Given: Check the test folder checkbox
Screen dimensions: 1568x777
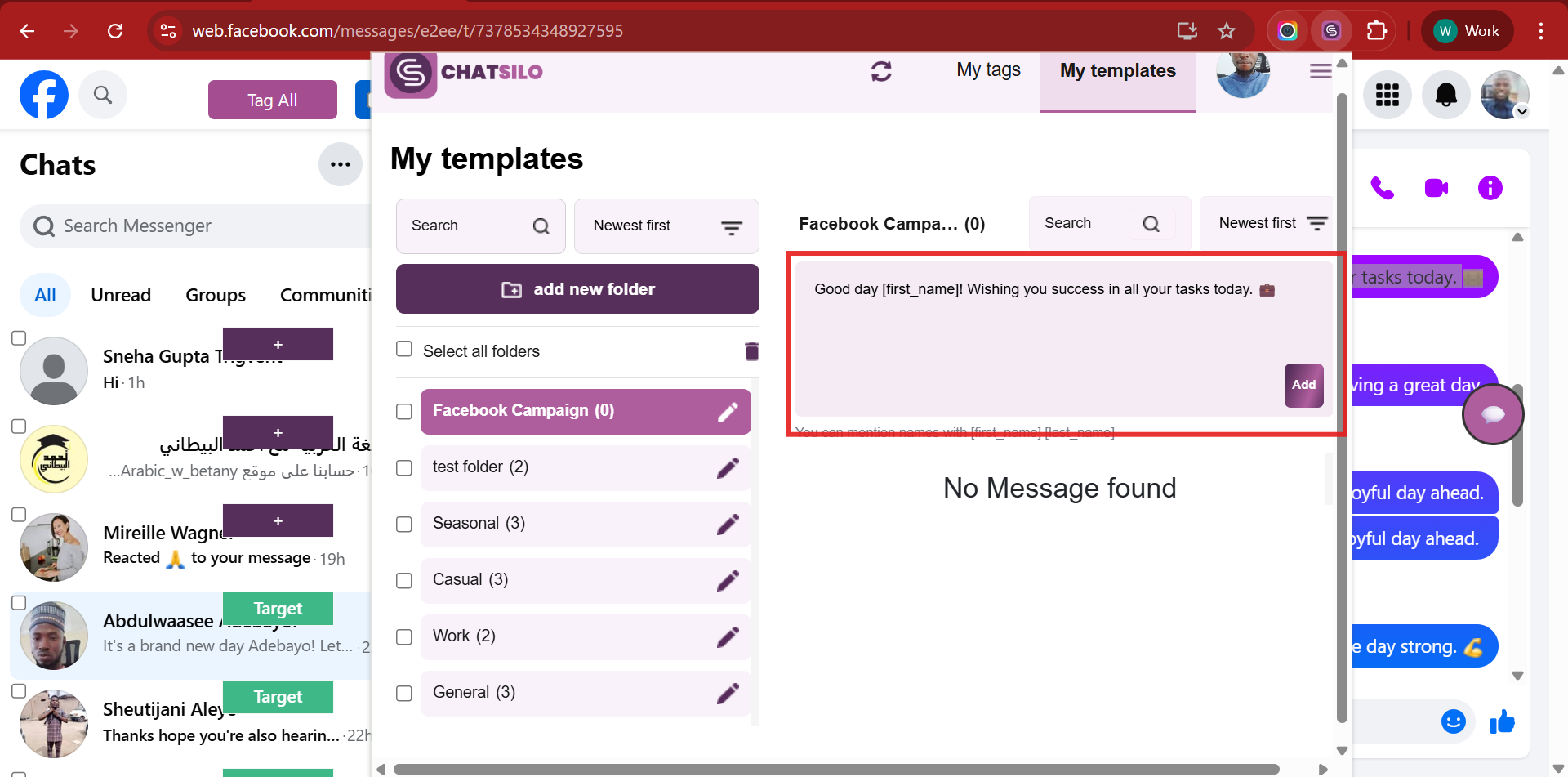Looking at the screenshot, I should pos(404,468).
